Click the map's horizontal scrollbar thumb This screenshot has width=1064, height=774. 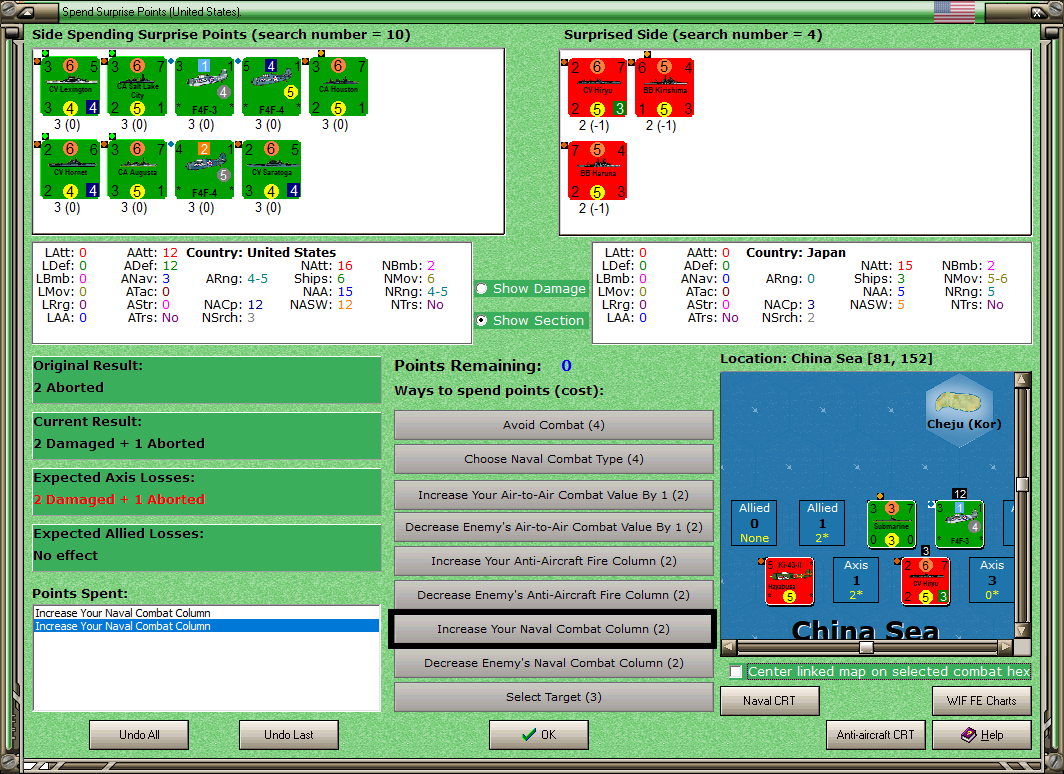click(866, 647)
